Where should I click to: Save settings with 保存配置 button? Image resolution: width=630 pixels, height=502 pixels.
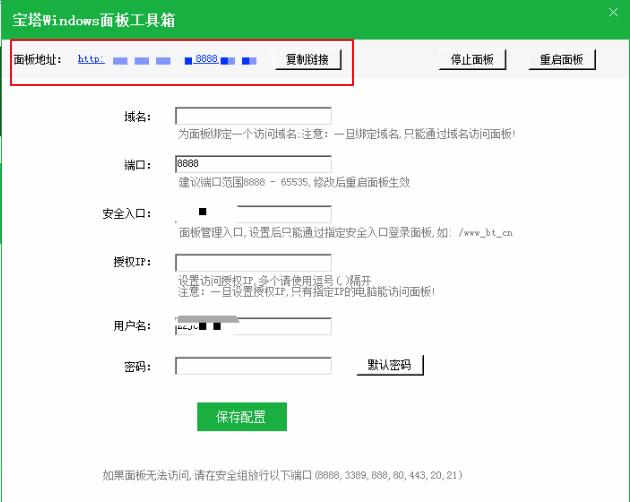click(x=242, y=417)
